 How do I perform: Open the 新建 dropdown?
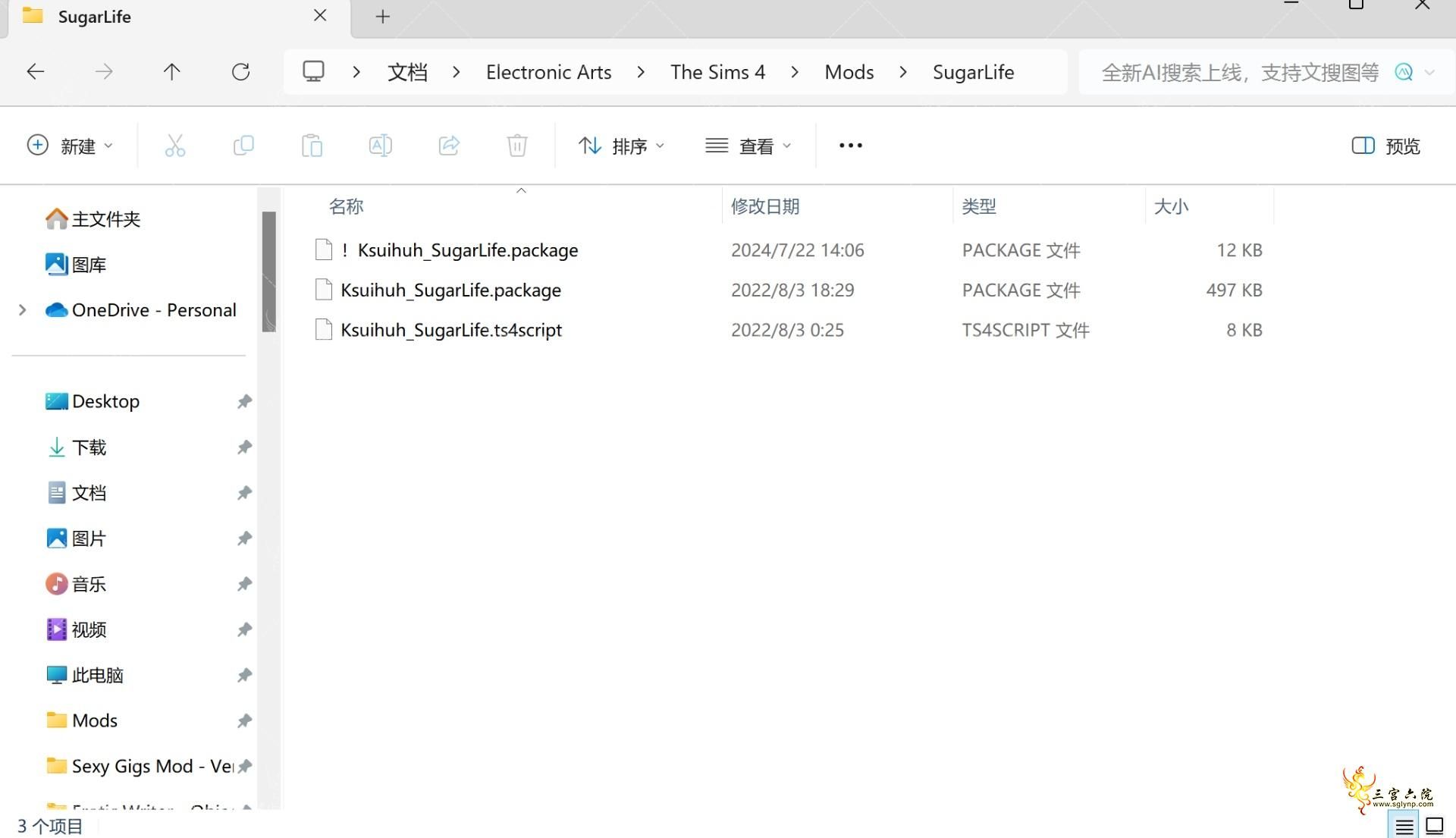[x=70, y=146]
